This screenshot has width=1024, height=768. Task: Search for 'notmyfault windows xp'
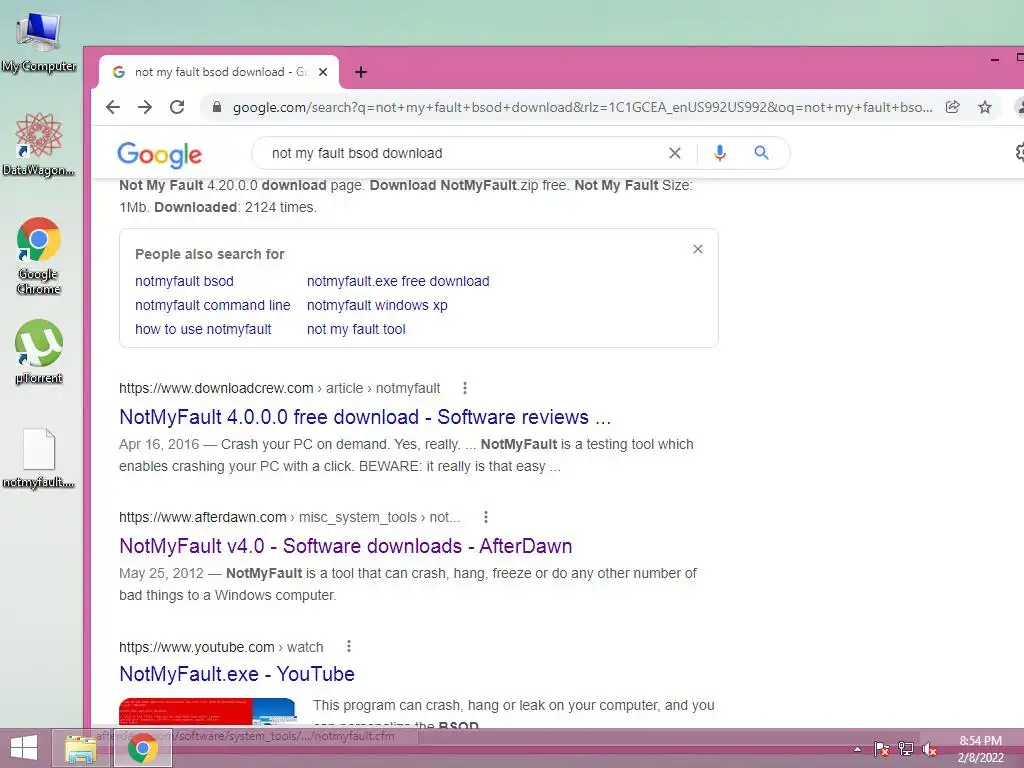377,306
